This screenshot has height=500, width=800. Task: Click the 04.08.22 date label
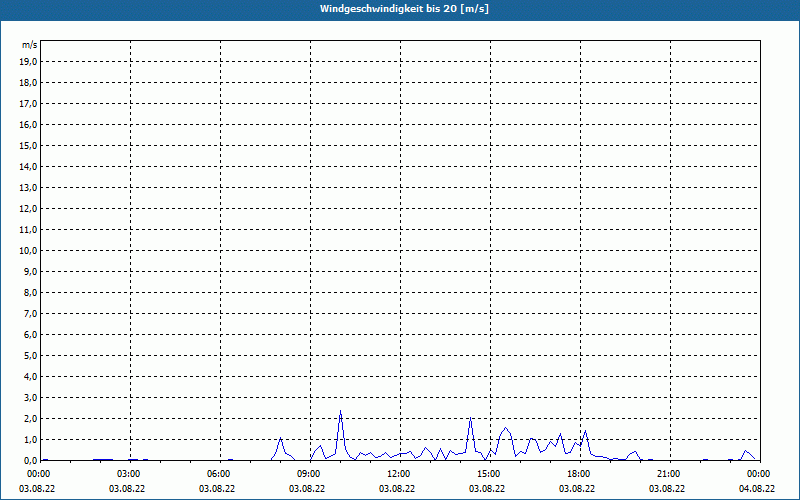click(757, 488)
